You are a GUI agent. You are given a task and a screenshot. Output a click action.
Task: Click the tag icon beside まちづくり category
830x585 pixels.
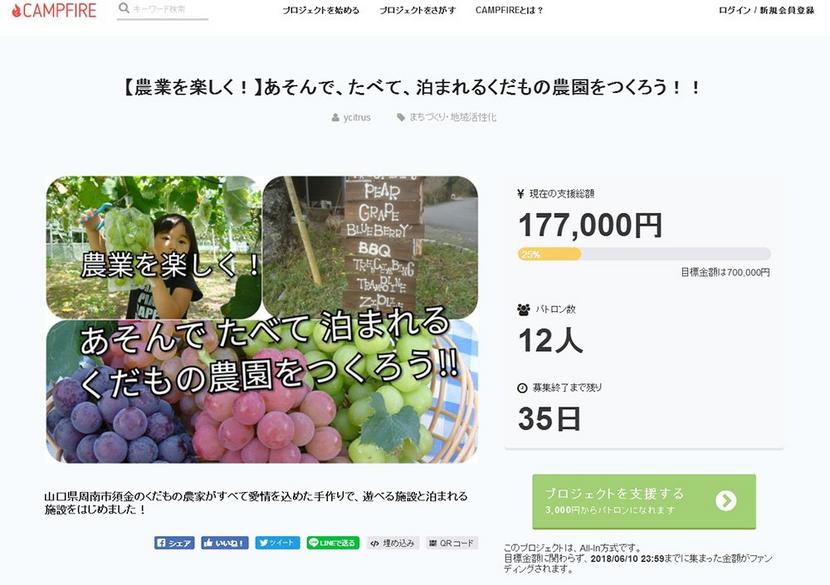coord(401,117)
